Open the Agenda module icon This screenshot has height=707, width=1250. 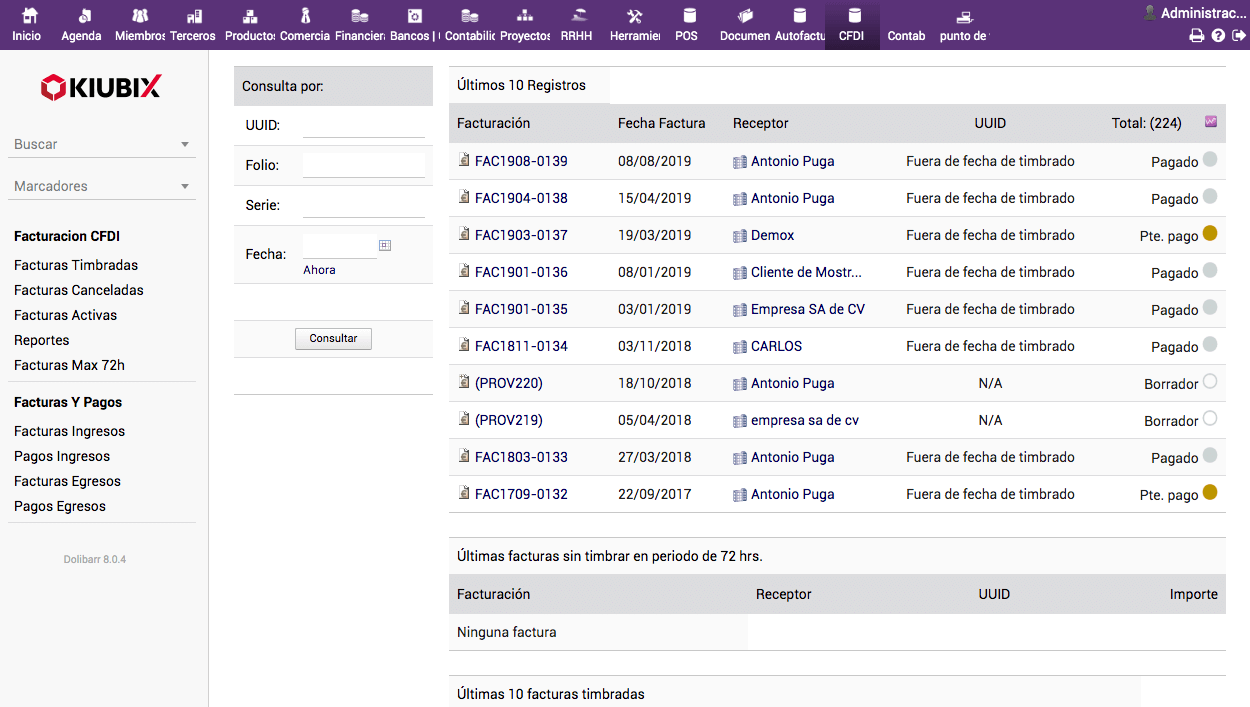82,17
